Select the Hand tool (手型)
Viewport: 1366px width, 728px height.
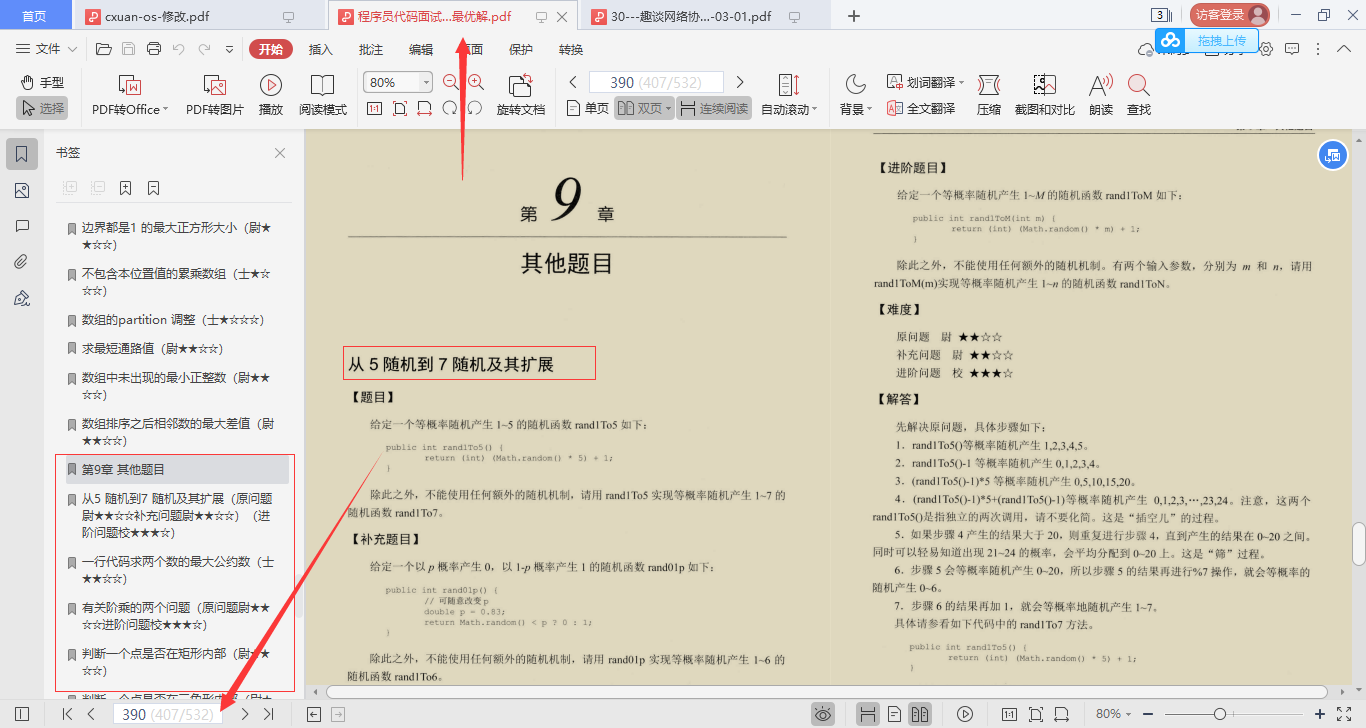(42, 82)
